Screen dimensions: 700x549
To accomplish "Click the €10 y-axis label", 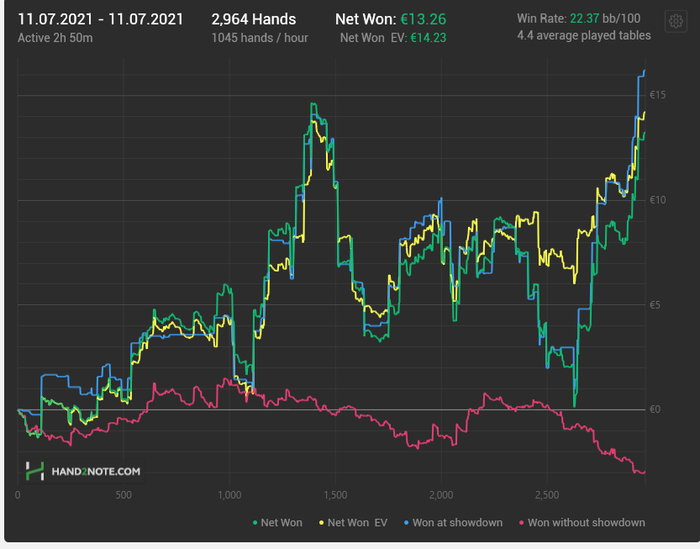I will tap(658, 200).
